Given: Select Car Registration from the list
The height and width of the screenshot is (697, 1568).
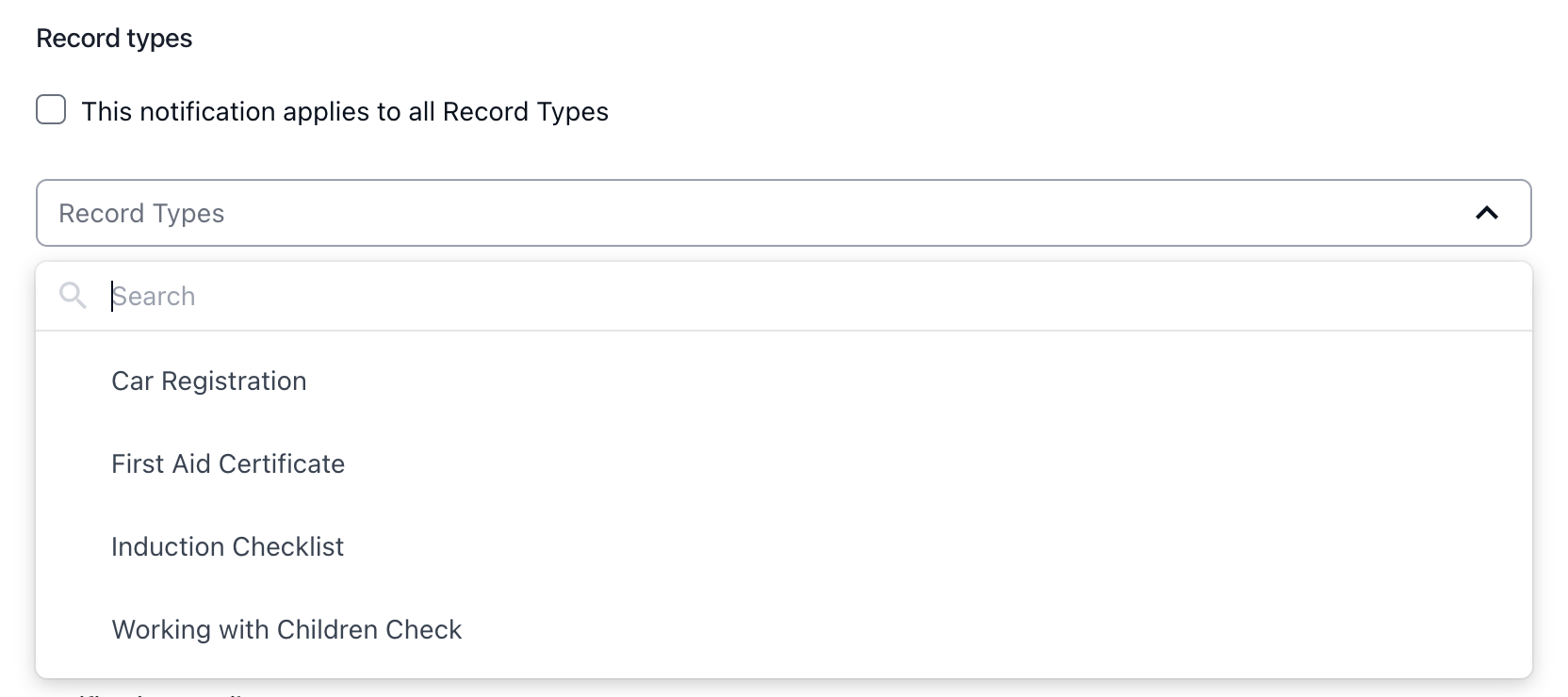Looking at the screenshot, I should (x=784, y=381).
